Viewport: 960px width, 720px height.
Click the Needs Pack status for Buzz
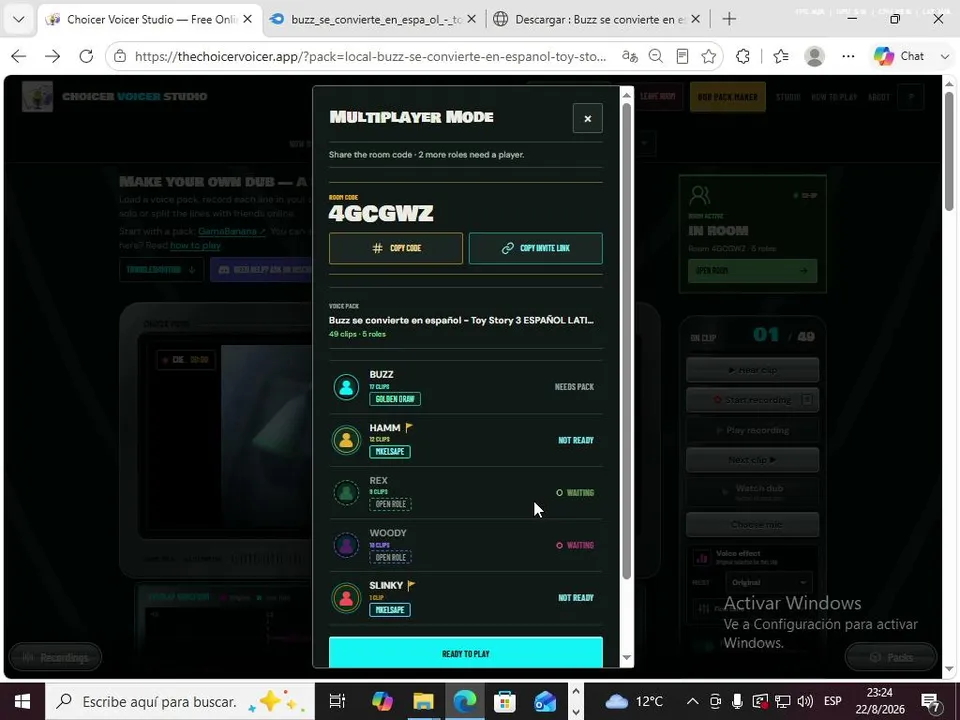(574, 387)
